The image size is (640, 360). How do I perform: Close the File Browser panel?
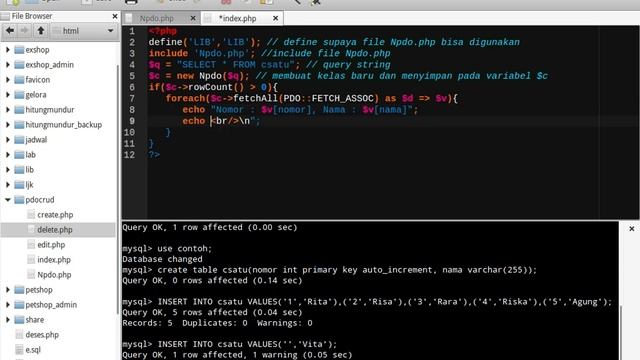tap(115, 16)
